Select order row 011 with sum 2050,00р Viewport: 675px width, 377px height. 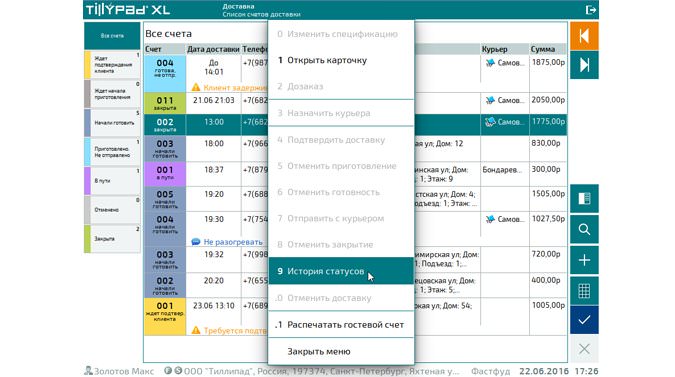coord(355,103)
